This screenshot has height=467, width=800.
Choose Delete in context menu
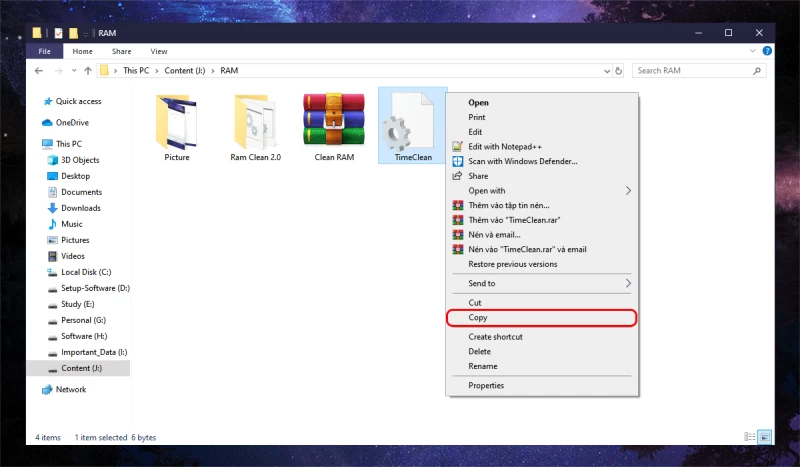click(542, 352)
